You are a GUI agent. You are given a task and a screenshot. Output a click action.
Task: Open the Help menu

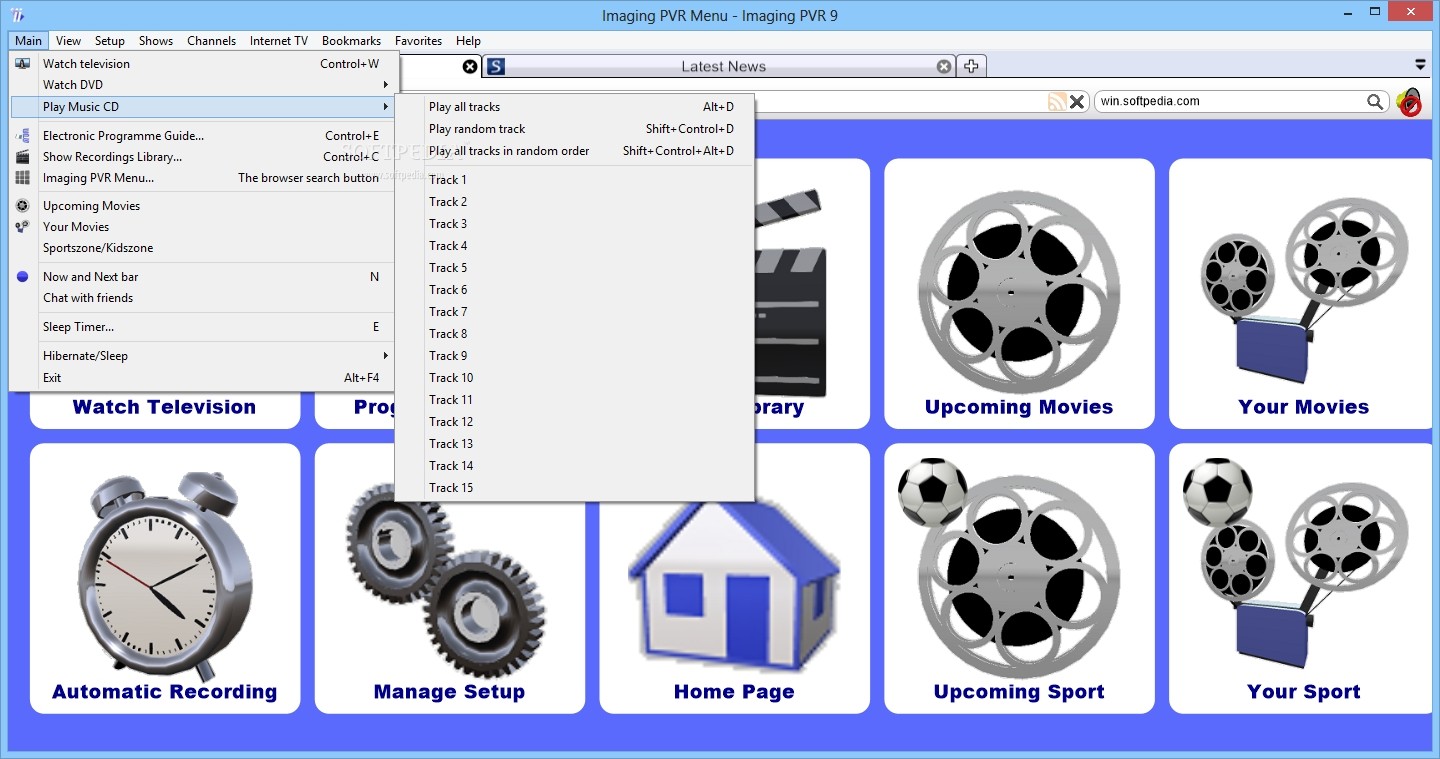[469, 41]
